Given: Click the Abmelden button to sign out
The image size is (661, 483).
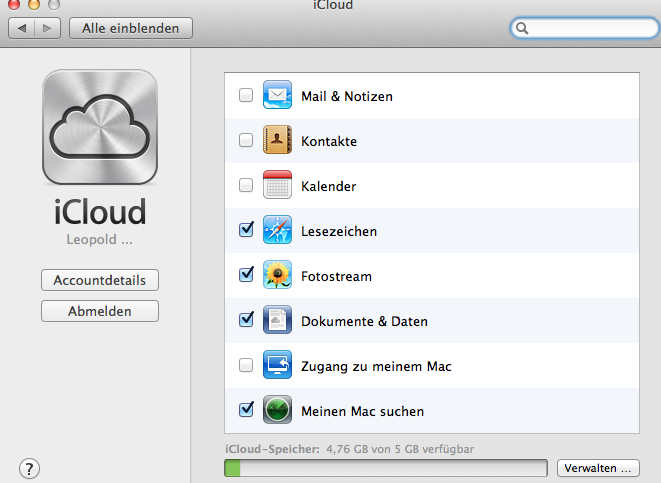Looking at the screenshot, I should click(100, 311).
